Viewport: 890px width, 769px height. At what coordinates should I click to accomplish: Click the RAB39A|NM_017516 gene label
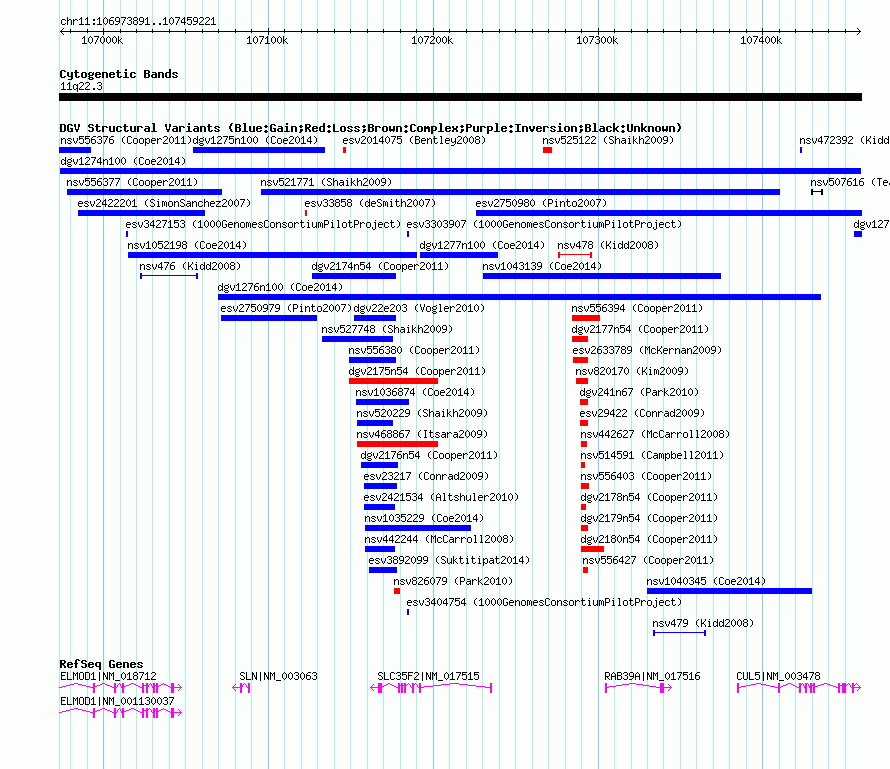click(652, 676)
